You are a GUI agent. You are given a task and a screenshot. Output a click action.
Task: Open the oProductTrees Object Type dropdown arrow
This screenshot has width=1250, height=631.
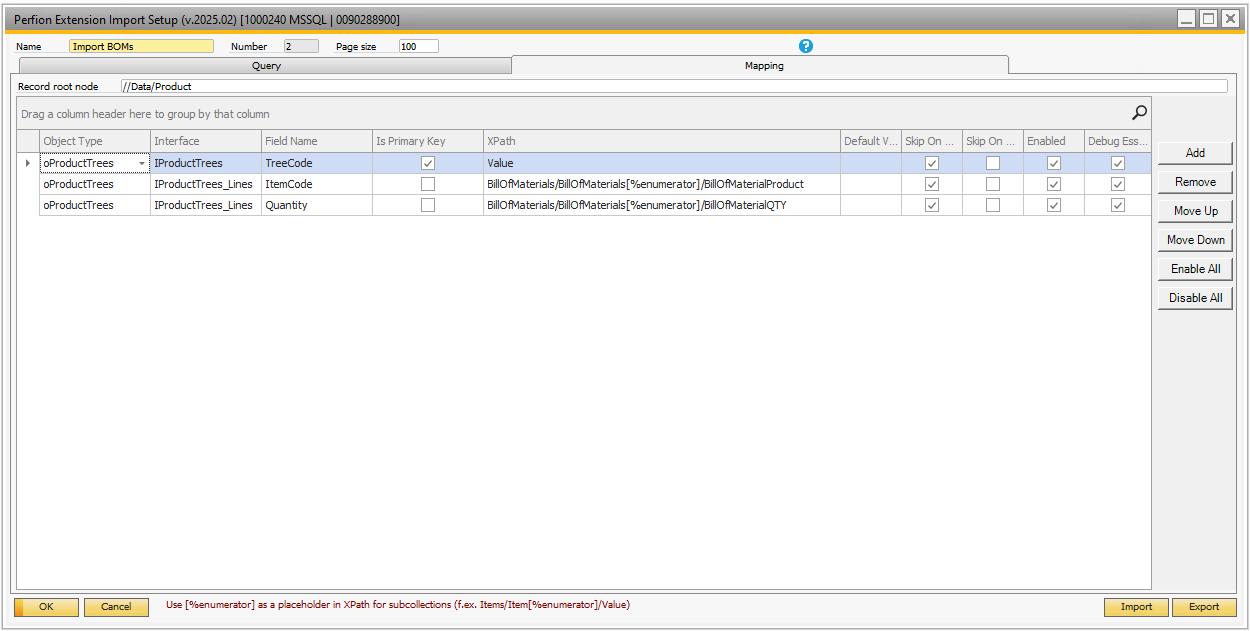[x=142, y=163]
